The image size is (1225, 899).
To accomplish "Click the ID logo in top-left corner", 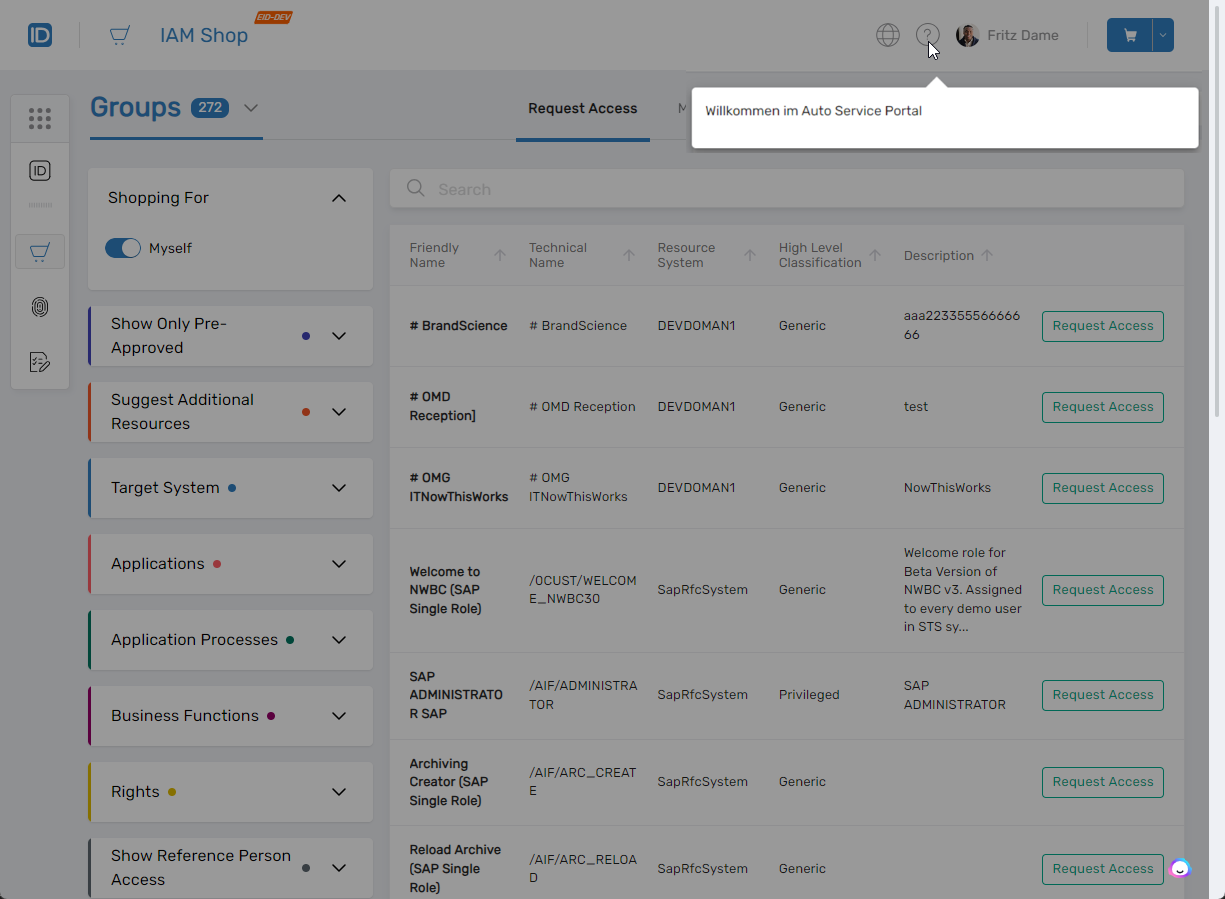I will click(x=40, y=36).
